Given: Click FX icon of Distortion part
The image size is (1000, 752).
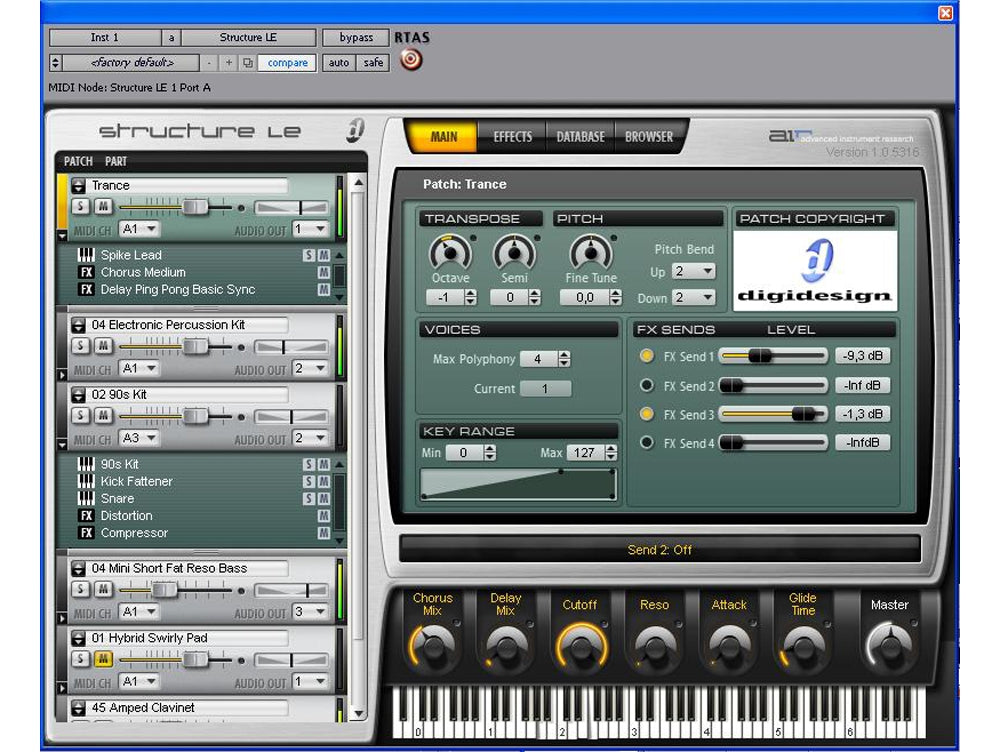Looking at the screenshot, I should (x=86, y=516).
